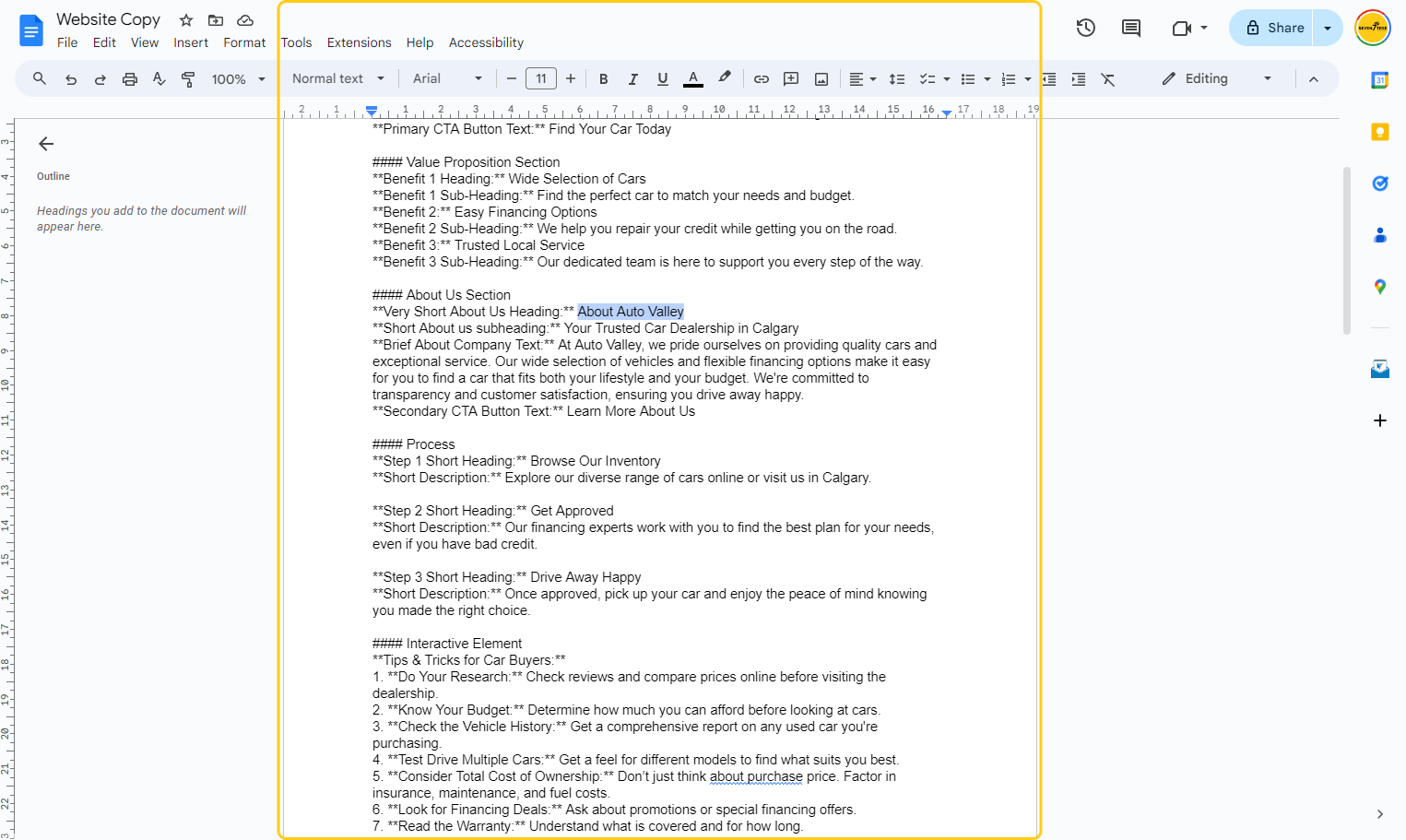Open the Extensions menu
1406x840 pixels.
tap(359, 42)
